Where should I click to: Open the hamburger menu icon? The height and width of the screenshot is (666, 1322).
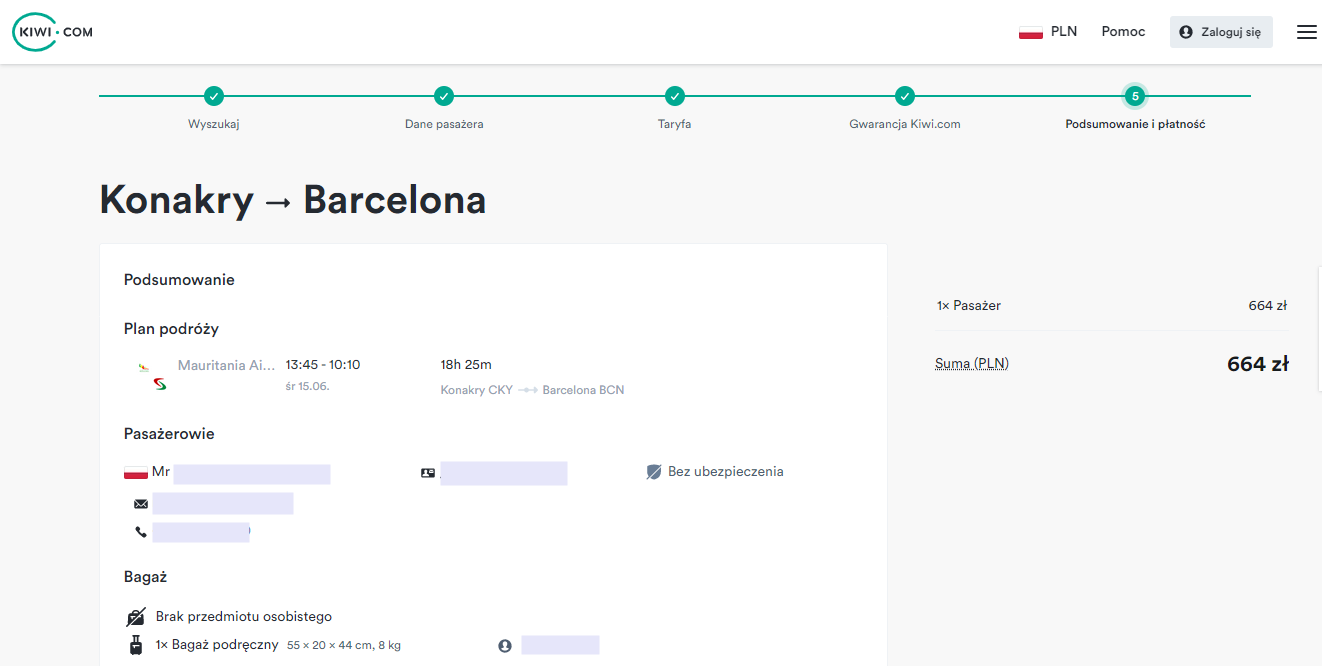click(x=1306, y=32)
